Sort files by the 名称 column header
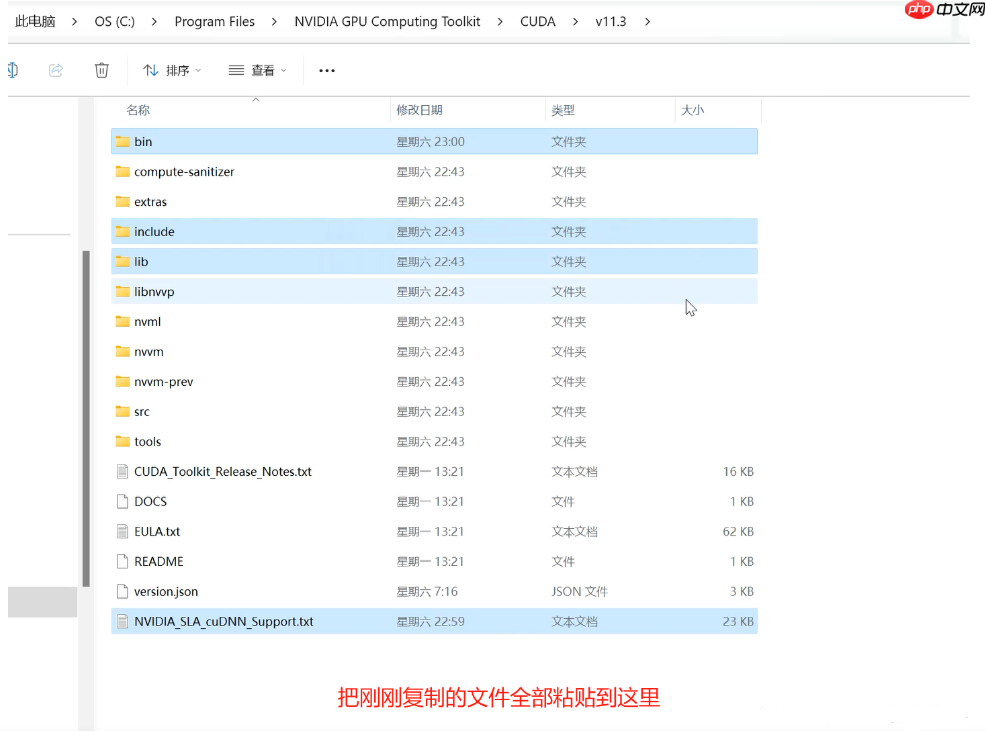 click(x=137, y=110)
